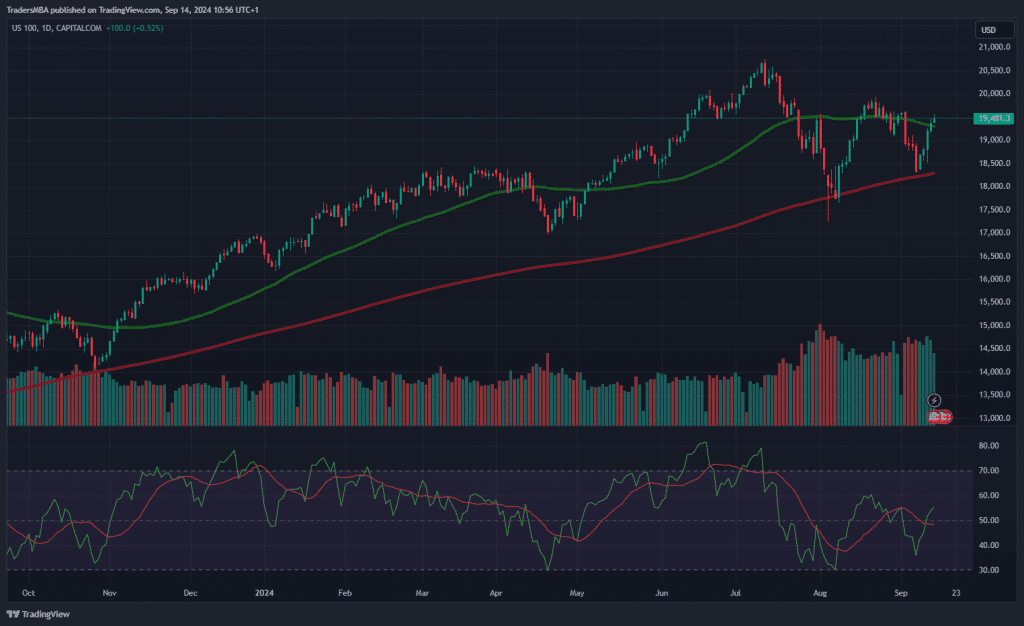
Task: Click the tallest volume bar in August
Action: [x=820, y=375]
